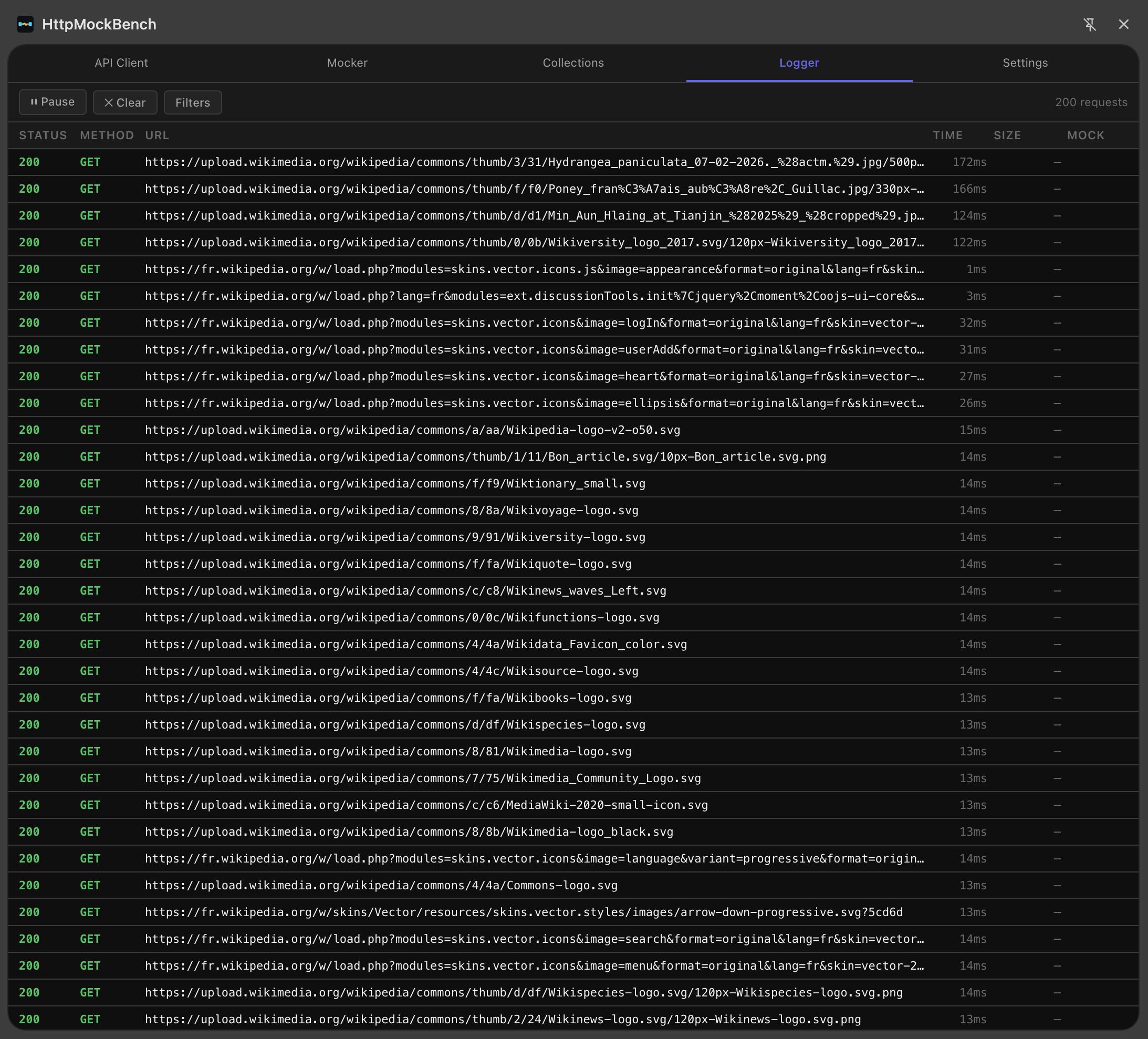This screenshot has width=1148, height=1039.
Task: Click the MOCK column header
Action: [x=1086, y=135]
